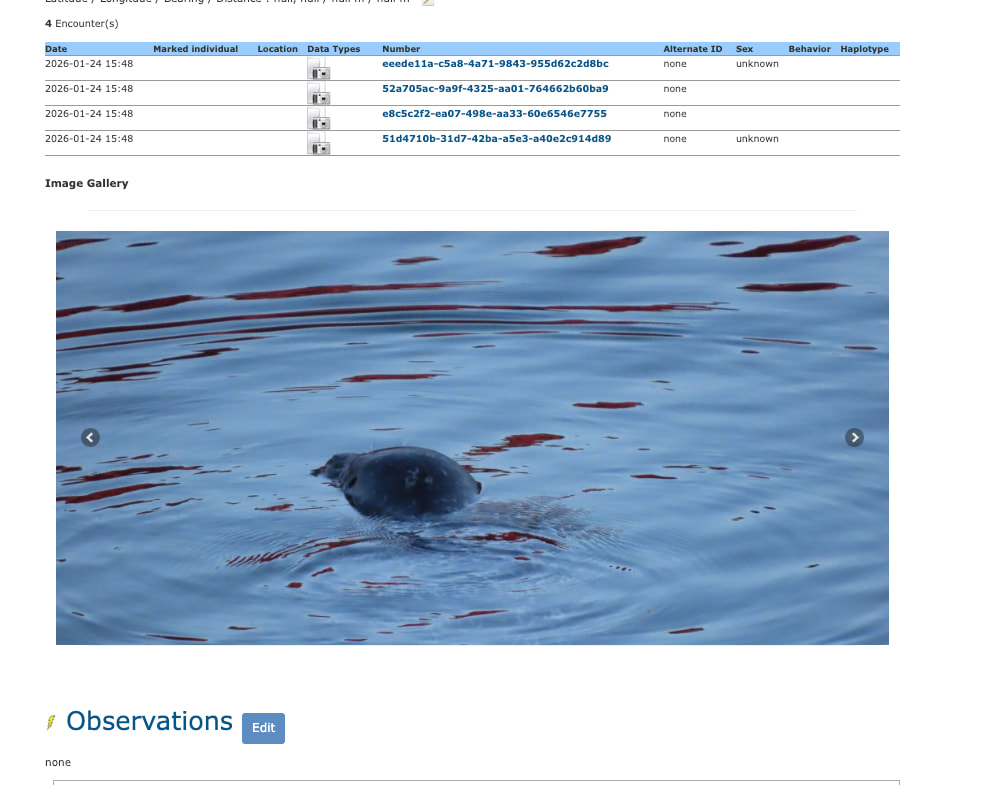The width and height of the screenshot is (1005, 785).
Task: Click the Alternate ID column header
Action: pos(692,49)
